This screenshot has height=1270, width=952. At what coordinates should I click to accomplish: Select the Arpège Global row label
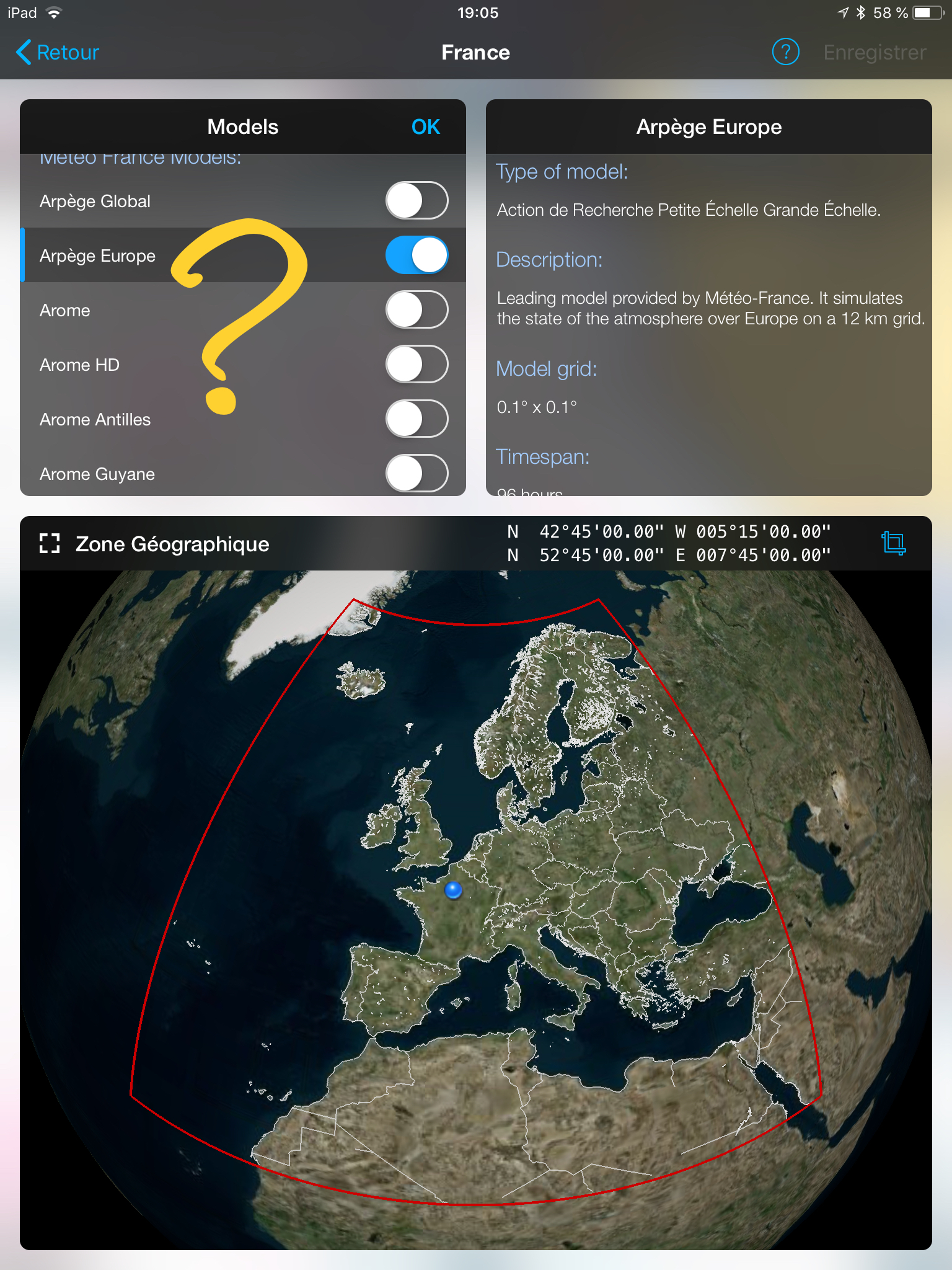click(x=95, y=201)
